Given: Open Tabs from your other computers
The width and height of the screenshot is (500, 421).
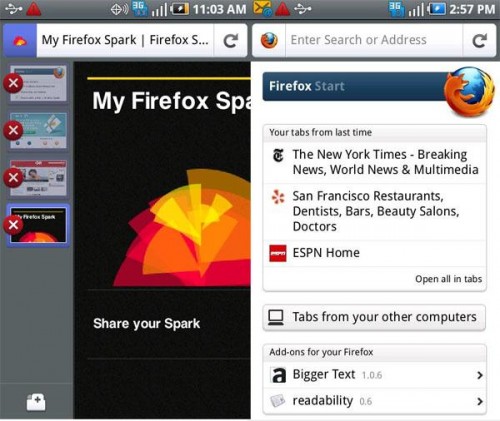Looking at the screenshot, I should pos(374,317).
